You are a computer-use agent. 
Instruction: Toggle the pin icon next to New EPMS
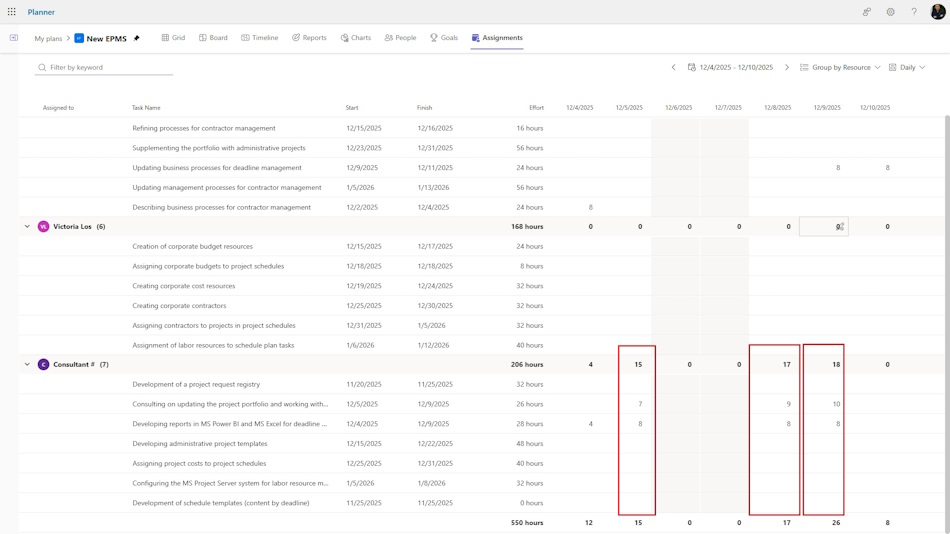(136, 38)
